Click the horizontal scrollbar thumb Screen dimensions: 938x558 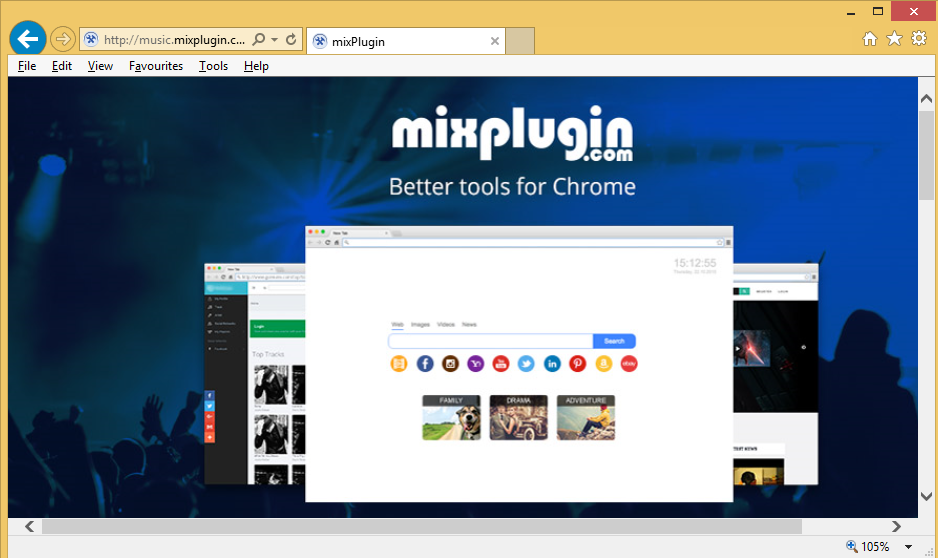(421, 526)
